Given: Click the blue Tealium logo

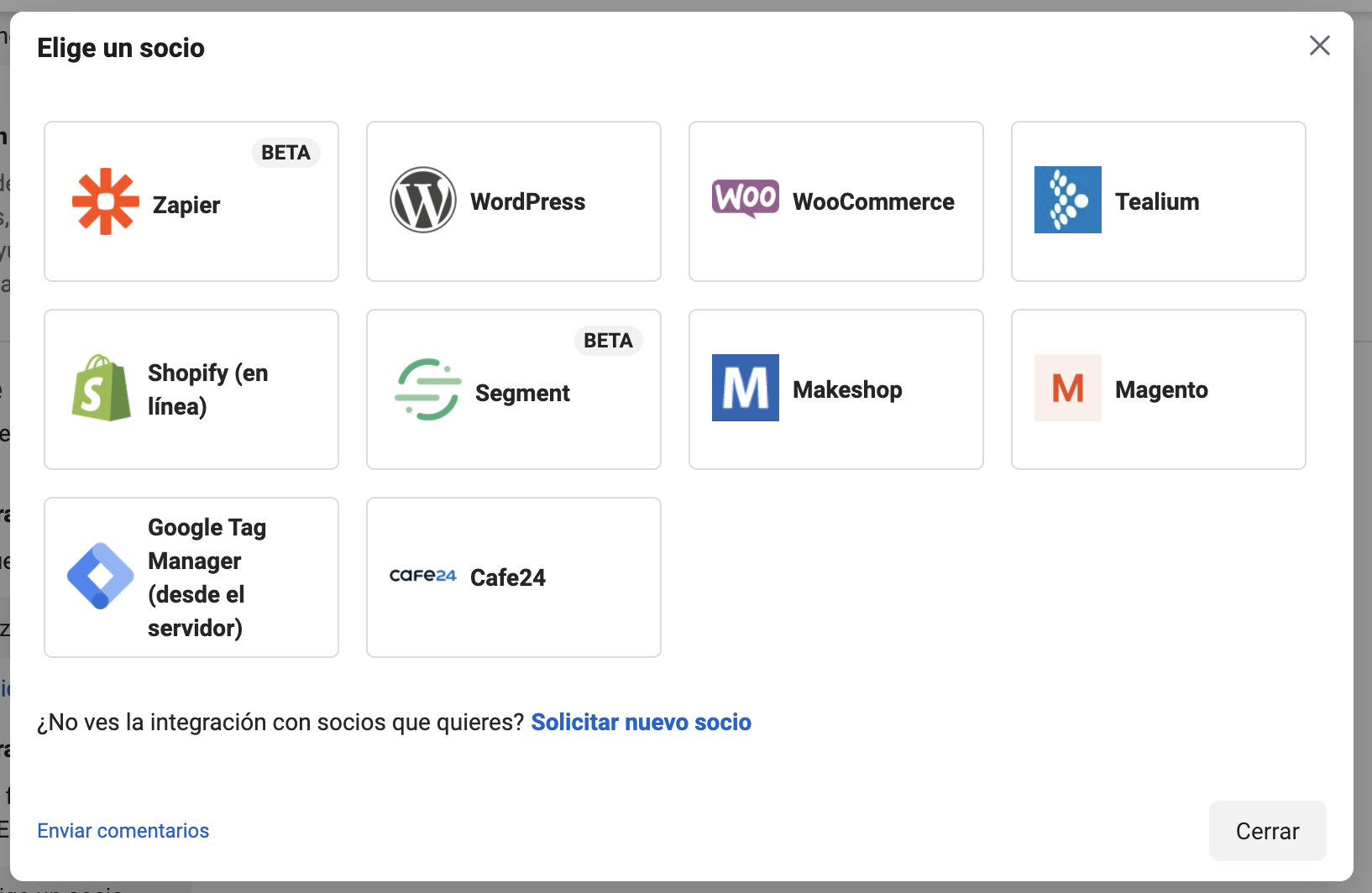Looking at the screenshot, I should click(1068, 200).
